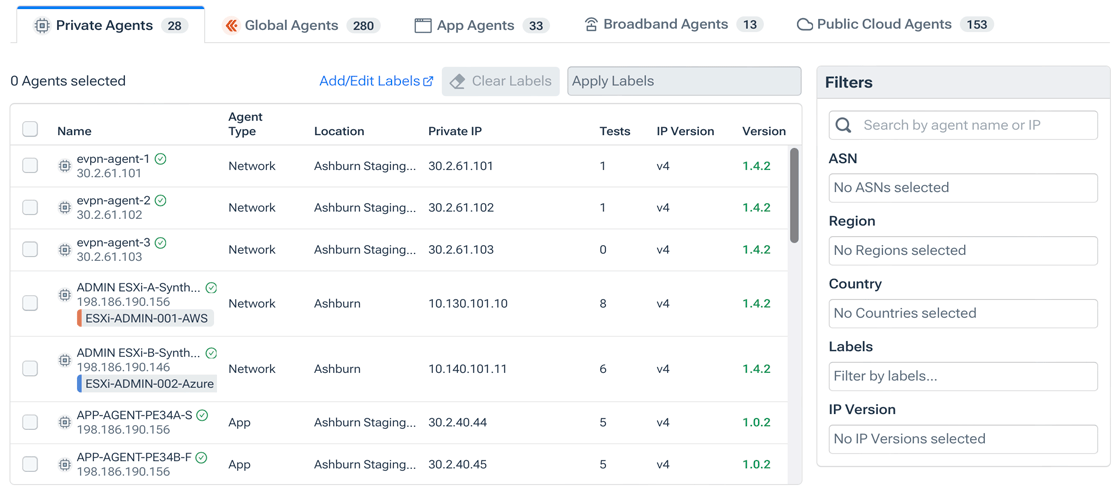
Task: Open the Region filter dropdown
Action: [963, 251]
